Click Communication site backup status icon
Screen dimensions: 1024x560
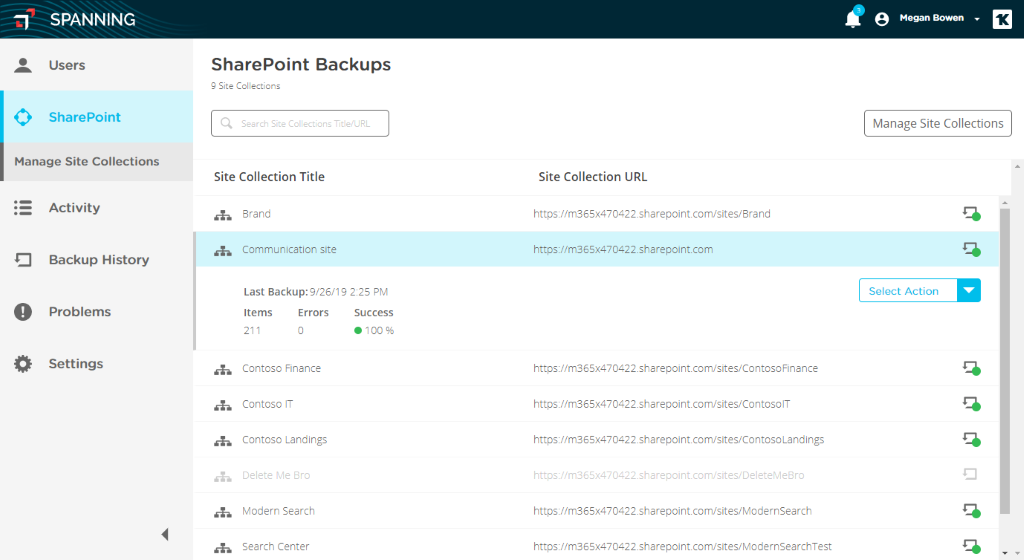(971, 249)
